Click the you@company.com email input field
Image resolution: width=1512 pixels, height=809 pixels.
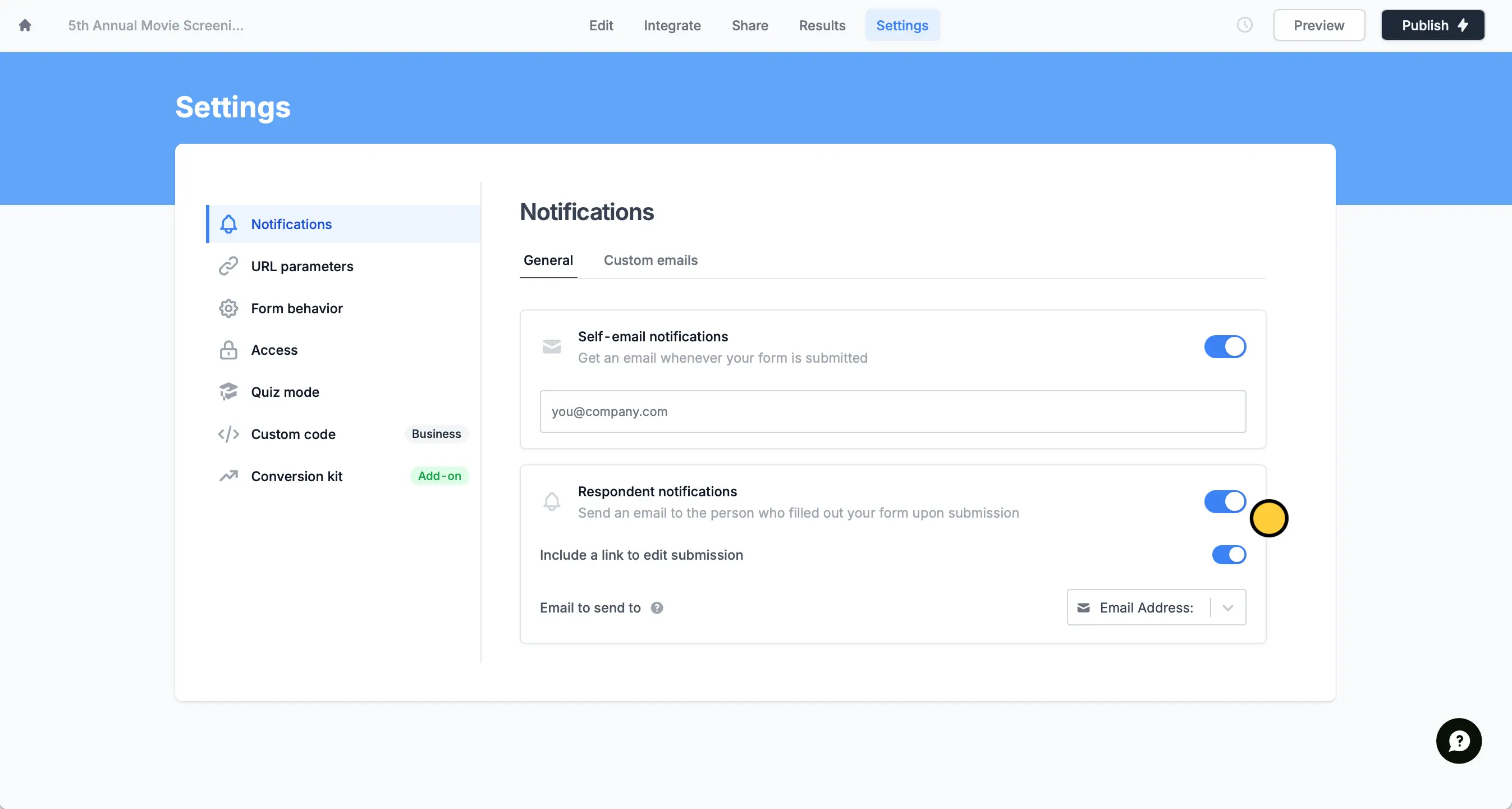[893, 412]
